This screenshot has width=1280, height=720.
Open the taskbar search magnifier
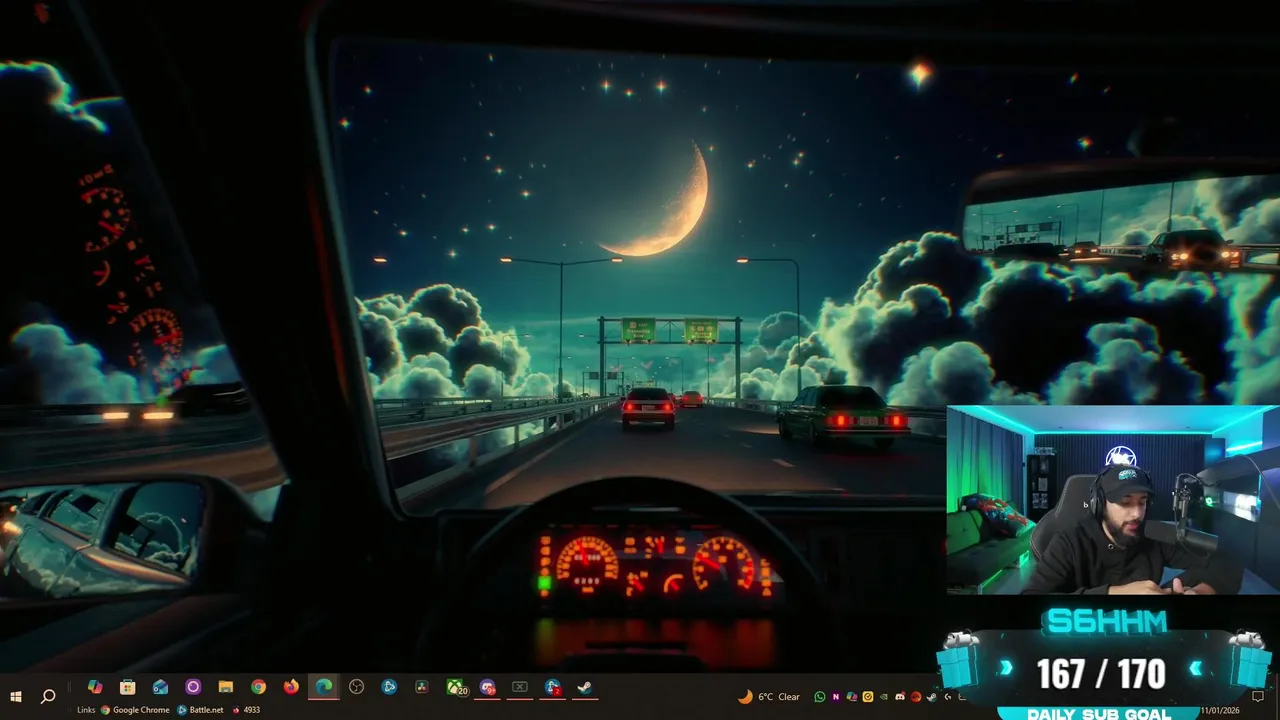pos(47,696)
